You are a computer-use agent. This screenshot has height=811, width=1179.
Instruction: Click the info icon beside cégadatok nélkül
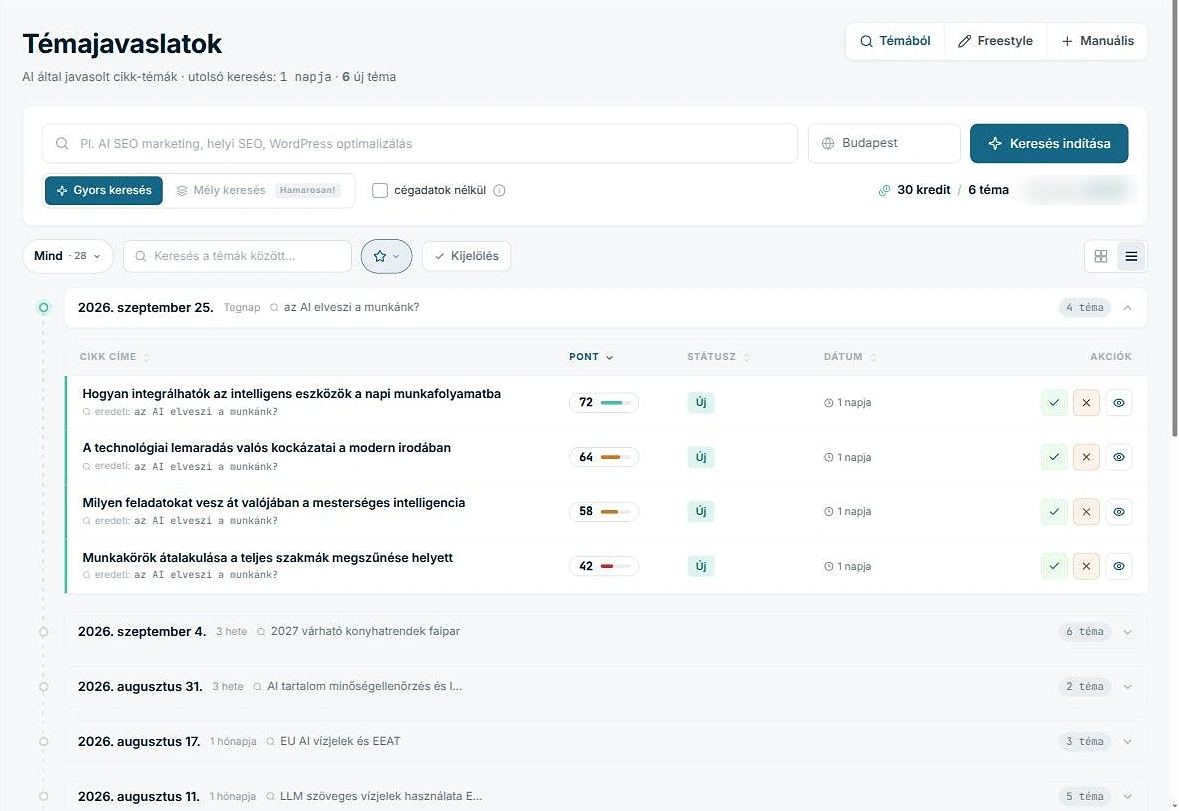[499, 190]
